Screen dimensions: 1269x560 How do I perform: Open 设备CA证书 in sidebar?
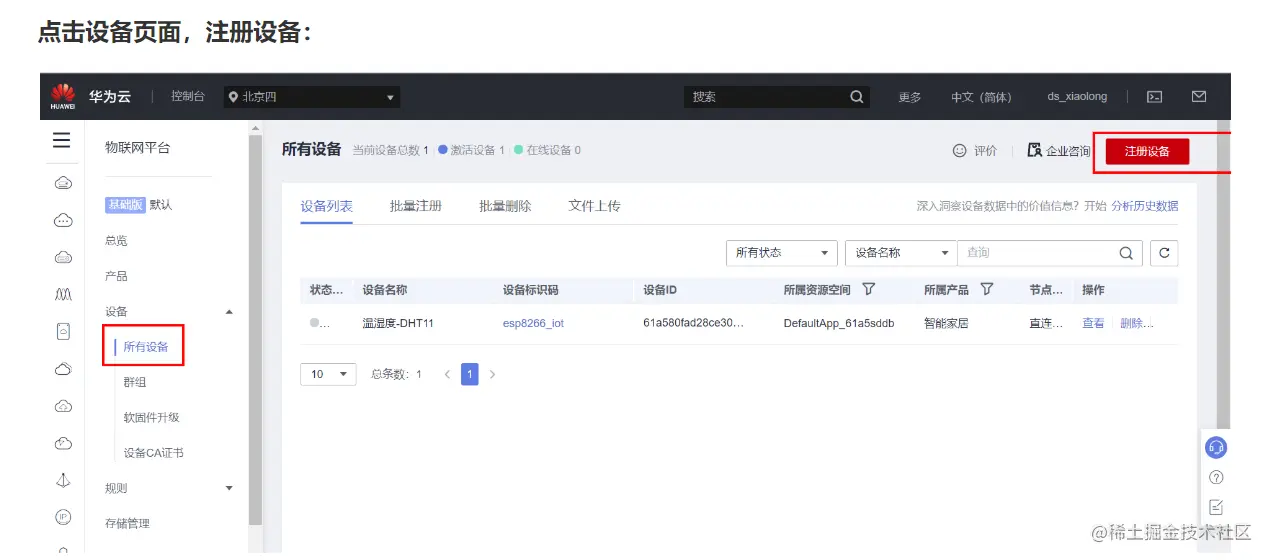pos(154,453)
